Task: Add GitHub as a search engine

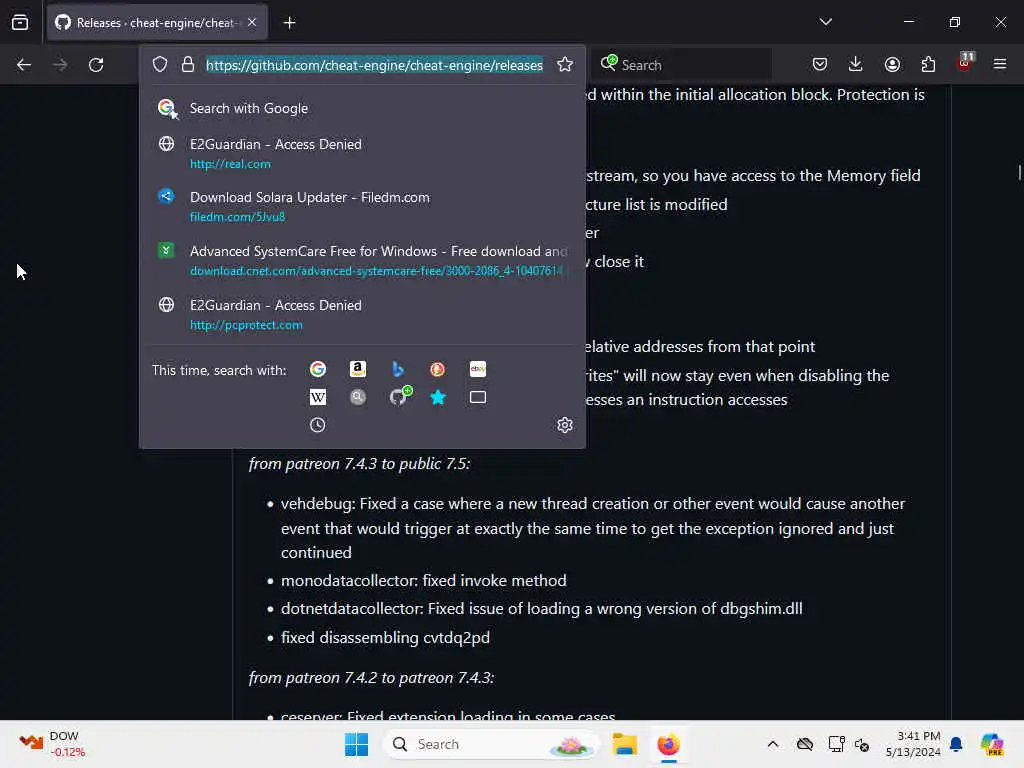Action: pos(400,396)
